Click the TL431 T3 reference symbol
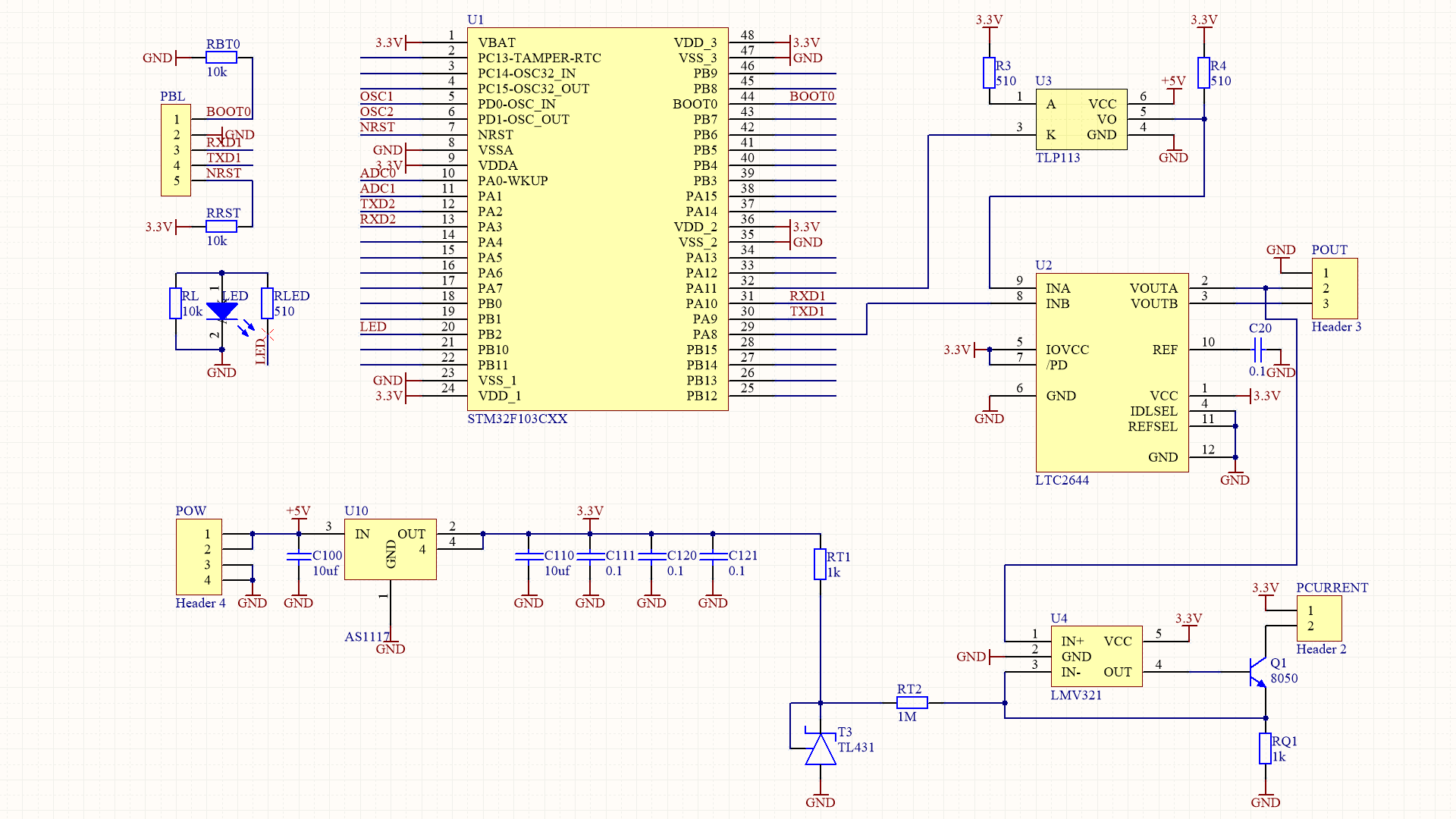This screenshot has width=1456, height=819. pos(821,750)
